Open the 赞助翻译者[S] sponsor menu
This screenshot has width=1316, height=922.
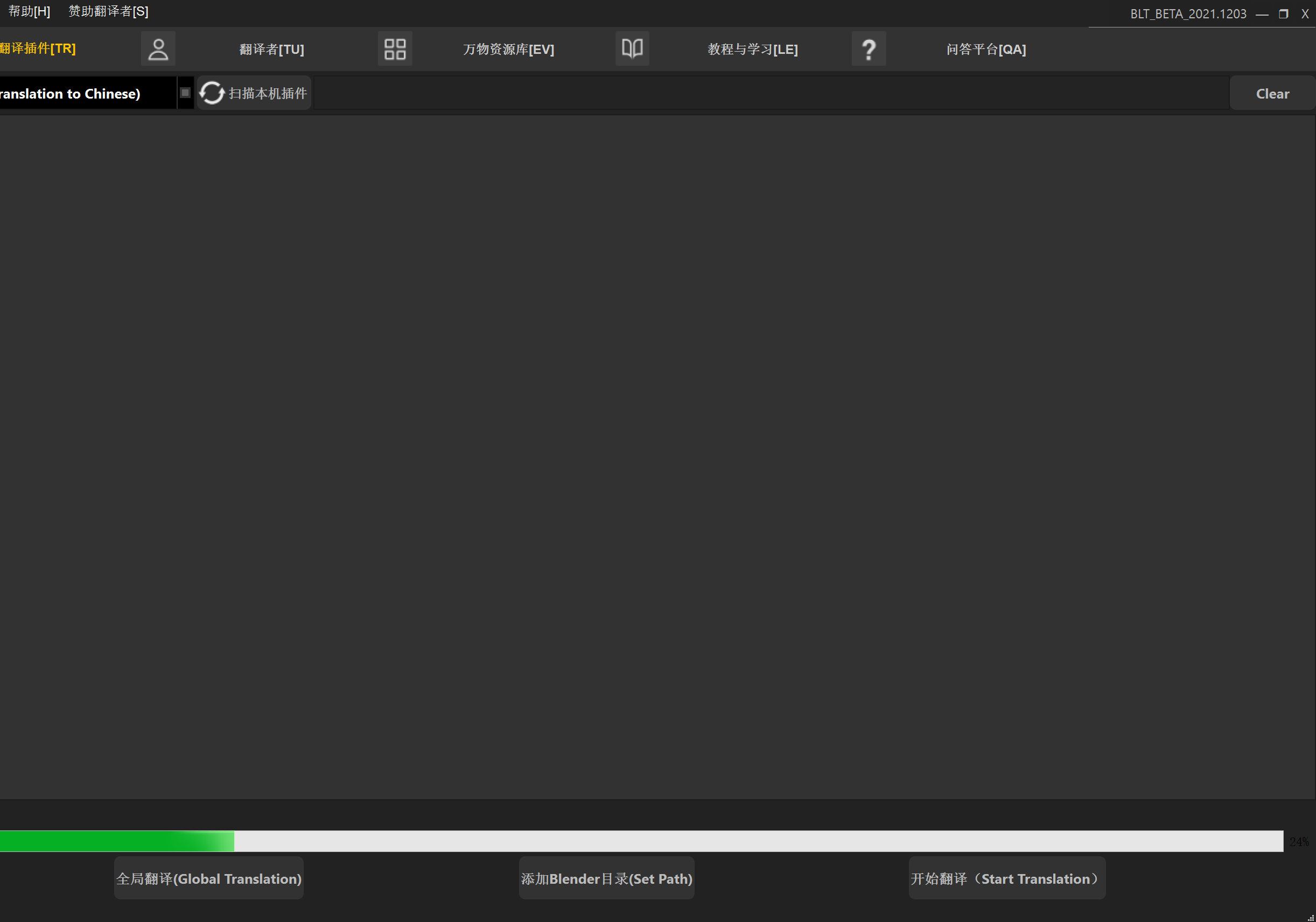[x=108, y=11]
